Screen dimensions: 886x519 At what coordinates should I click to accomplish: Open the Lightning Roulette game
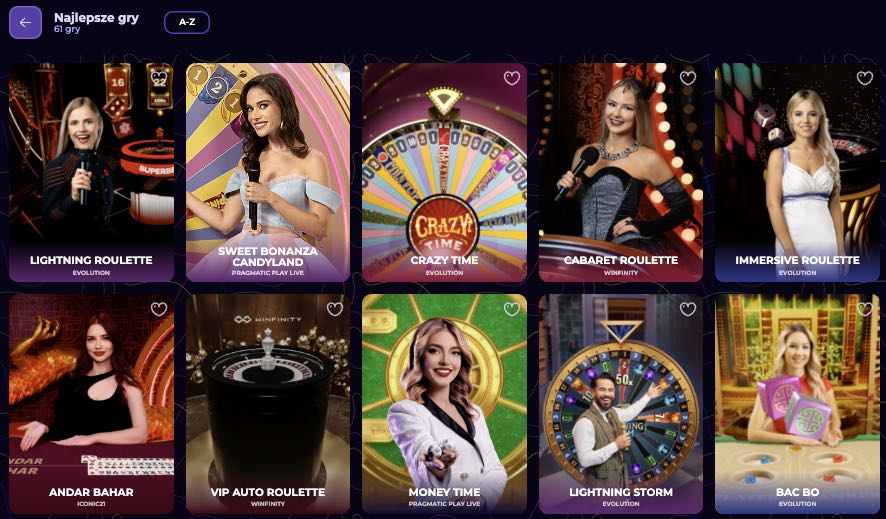click(92, 172)
